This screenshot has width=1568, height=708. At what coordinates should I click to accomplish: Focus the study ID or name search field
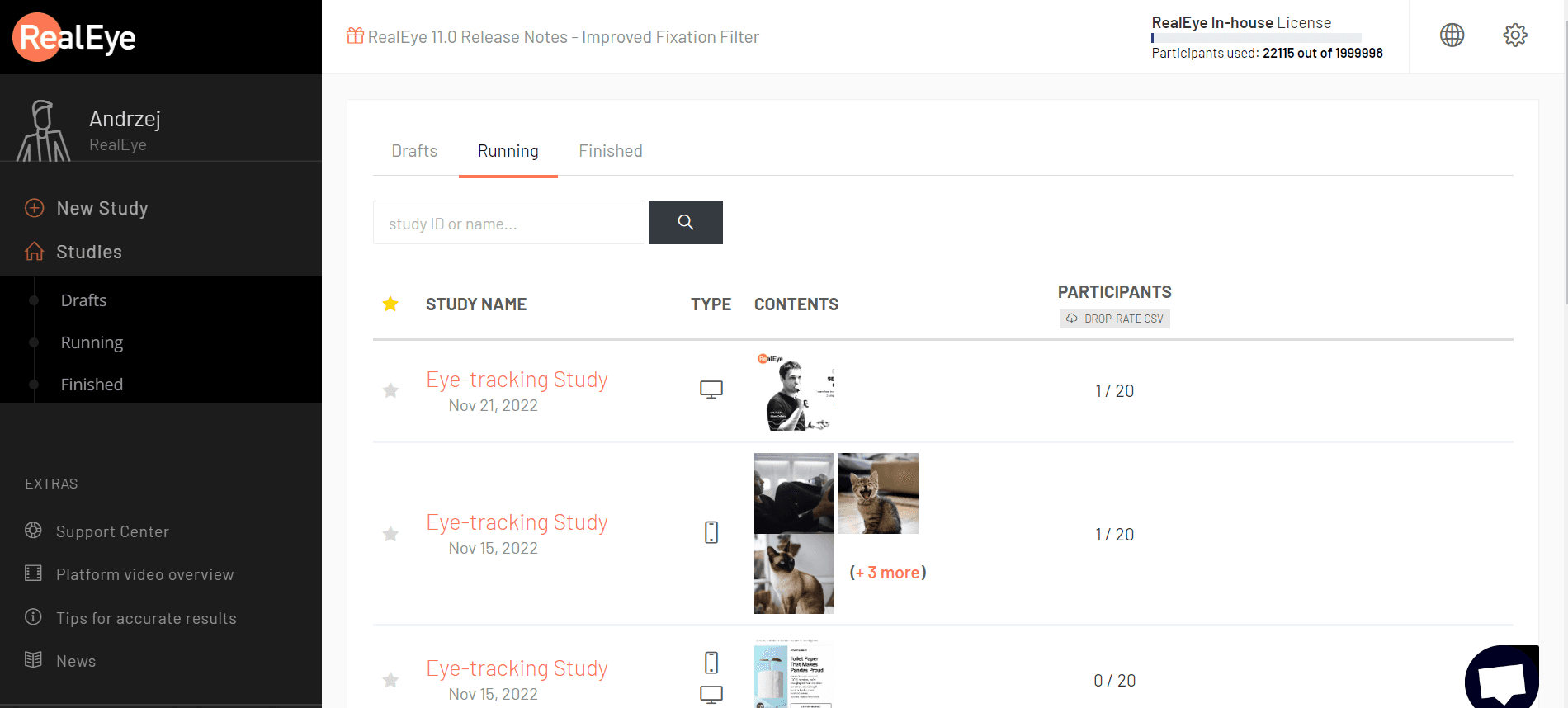click(508, 223)
